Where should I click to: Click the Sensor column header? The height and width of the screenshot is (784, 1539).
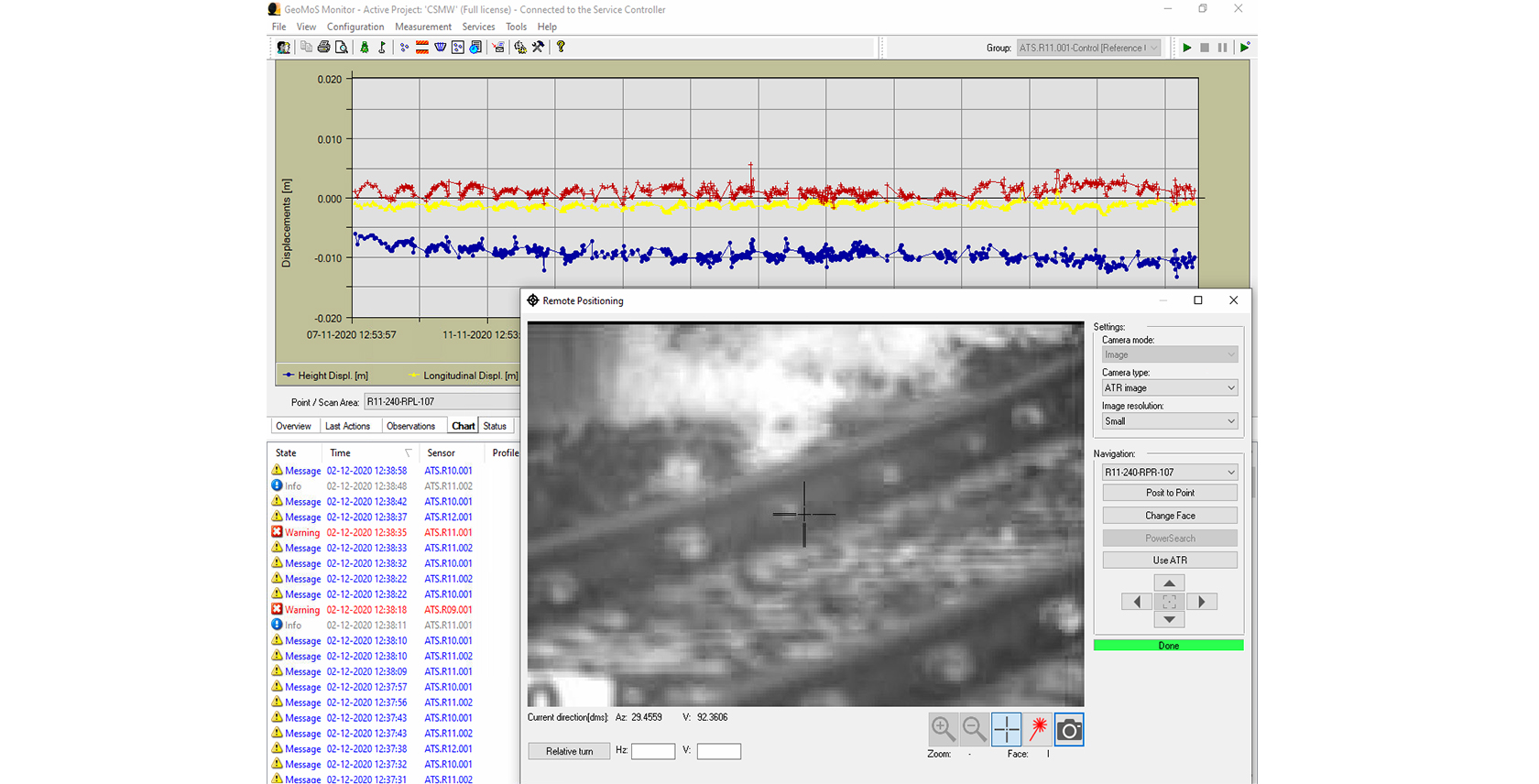pyautogui.click(x=451, y=452)
